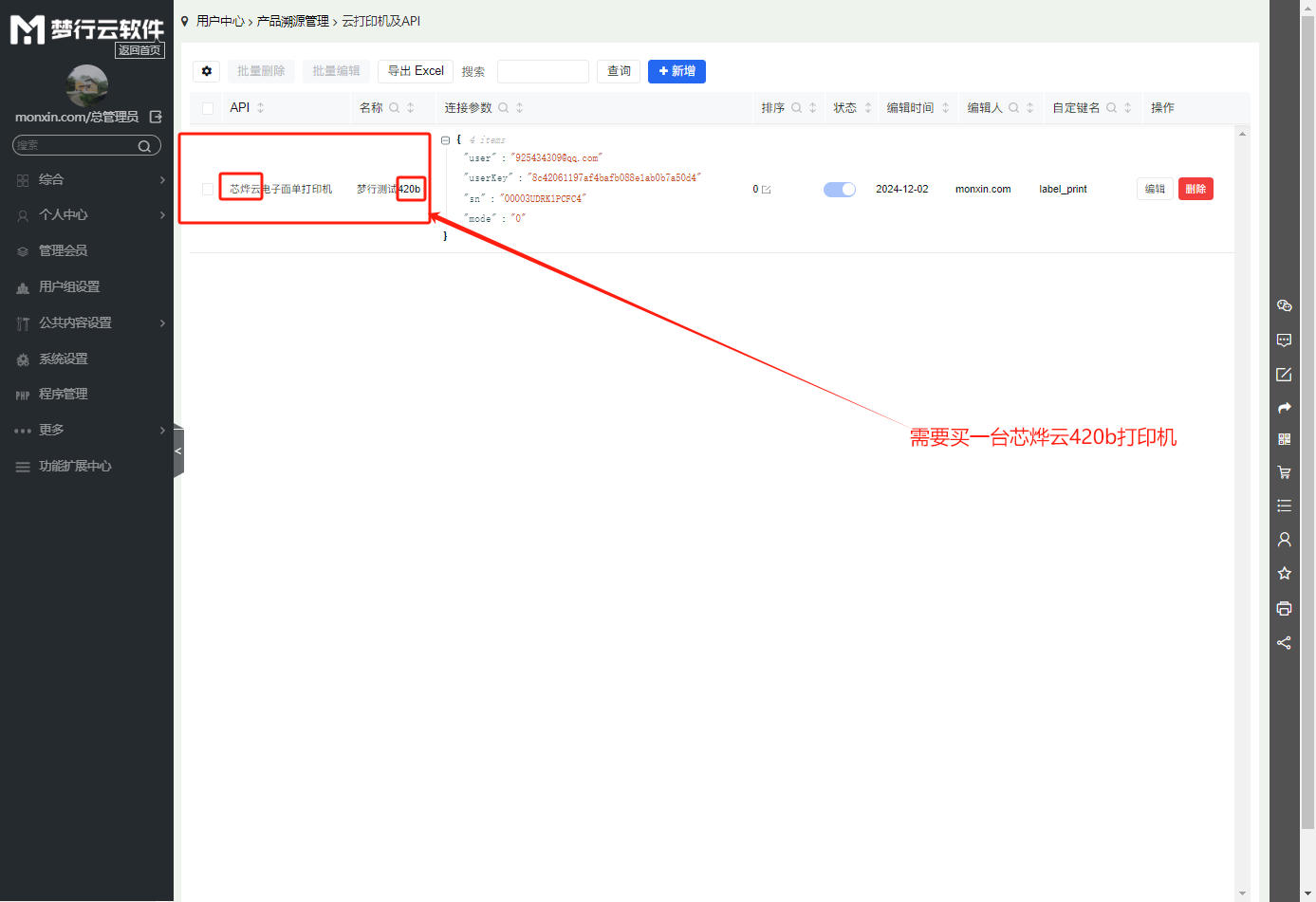Sort by 编辑时间 column arrows
Screen dimensions: 1316x902
[x=945, y=108]
